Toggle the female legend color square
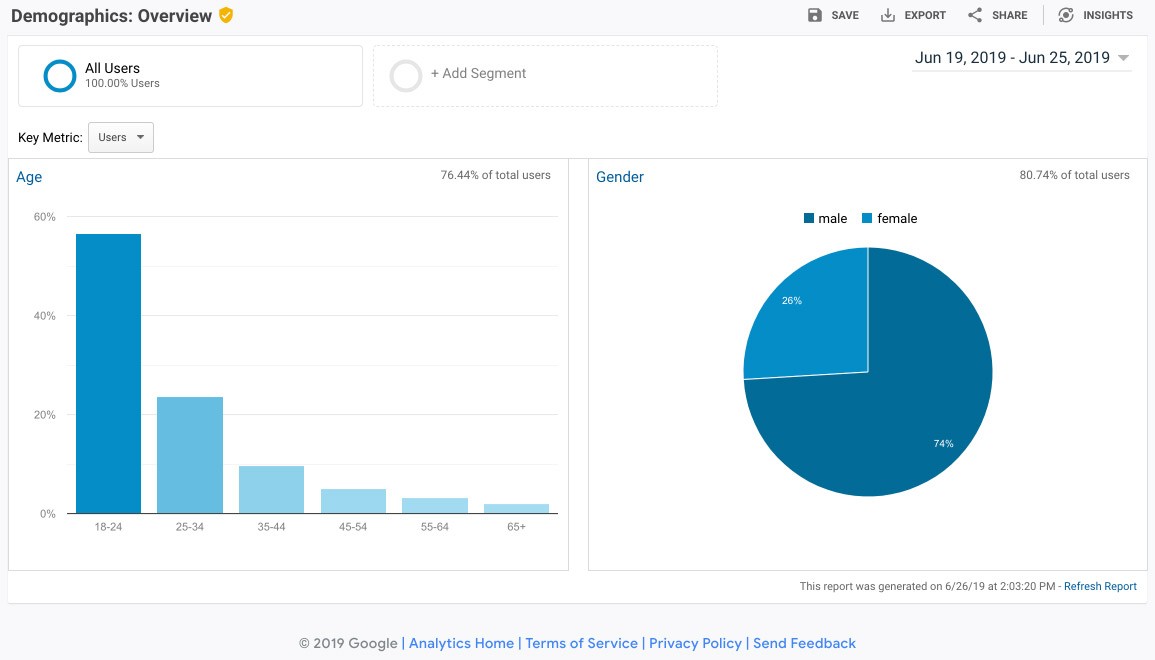This screenshot has height=660, width=1155. coord(867,218)
